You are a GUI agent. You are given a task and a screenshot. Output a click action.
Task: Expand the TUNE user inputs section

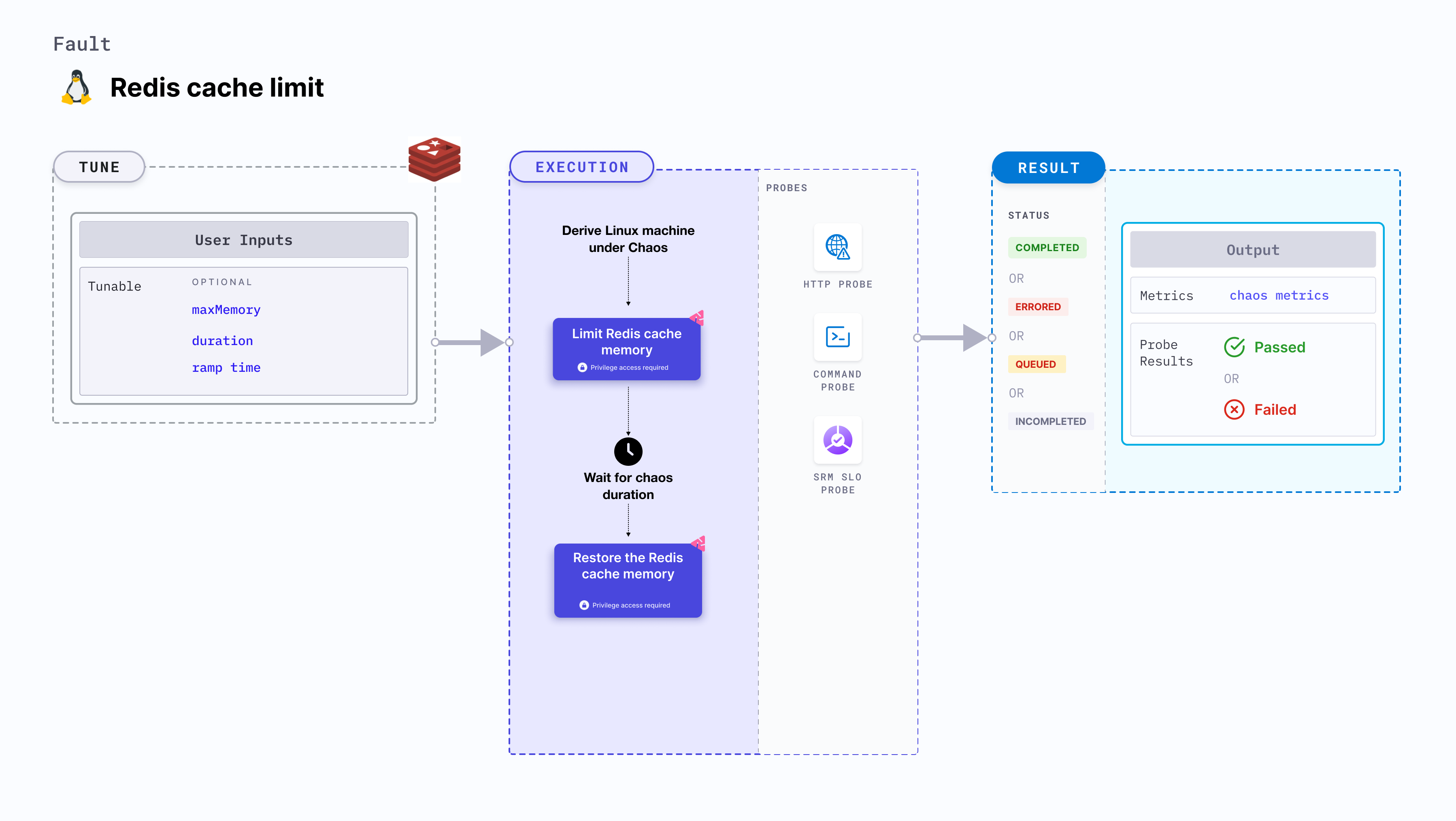pyautogui.click(x=243, y=239)
